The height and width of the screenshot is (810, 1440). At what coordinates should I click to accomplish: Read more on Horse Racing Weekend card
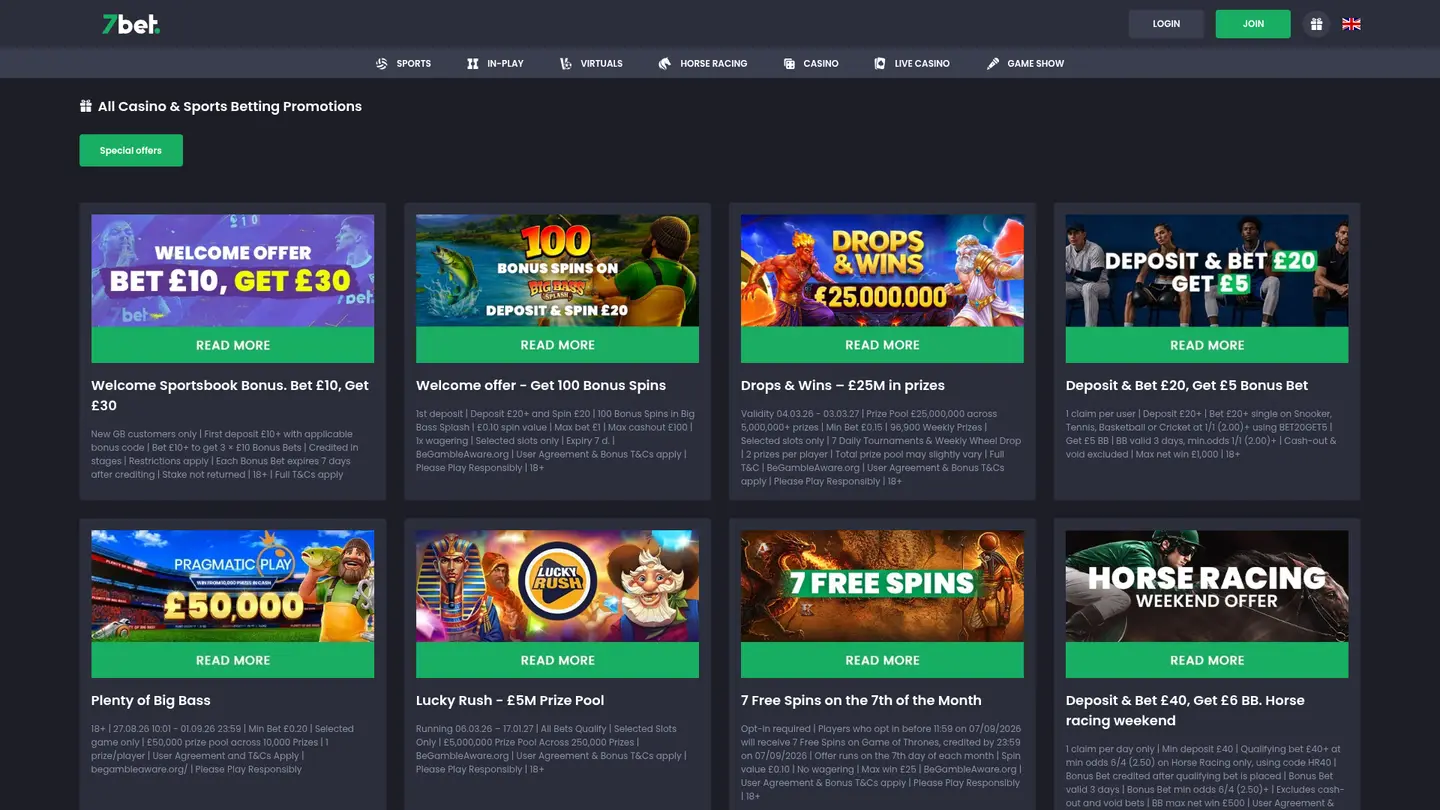point(1207,660)
